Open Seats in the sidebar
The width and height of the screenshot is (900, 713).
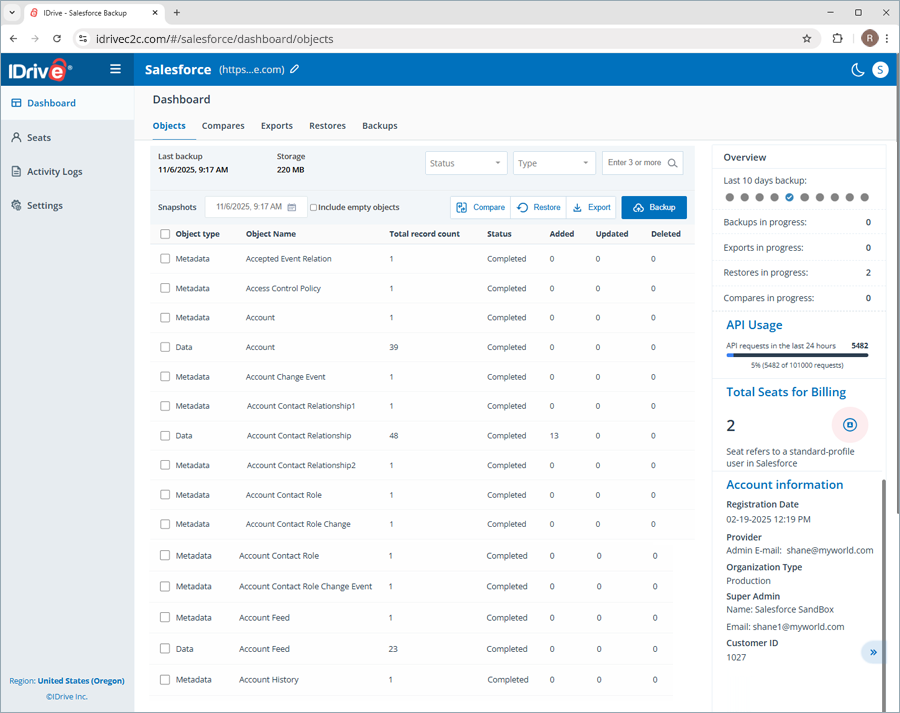click(x=68, y=137)
